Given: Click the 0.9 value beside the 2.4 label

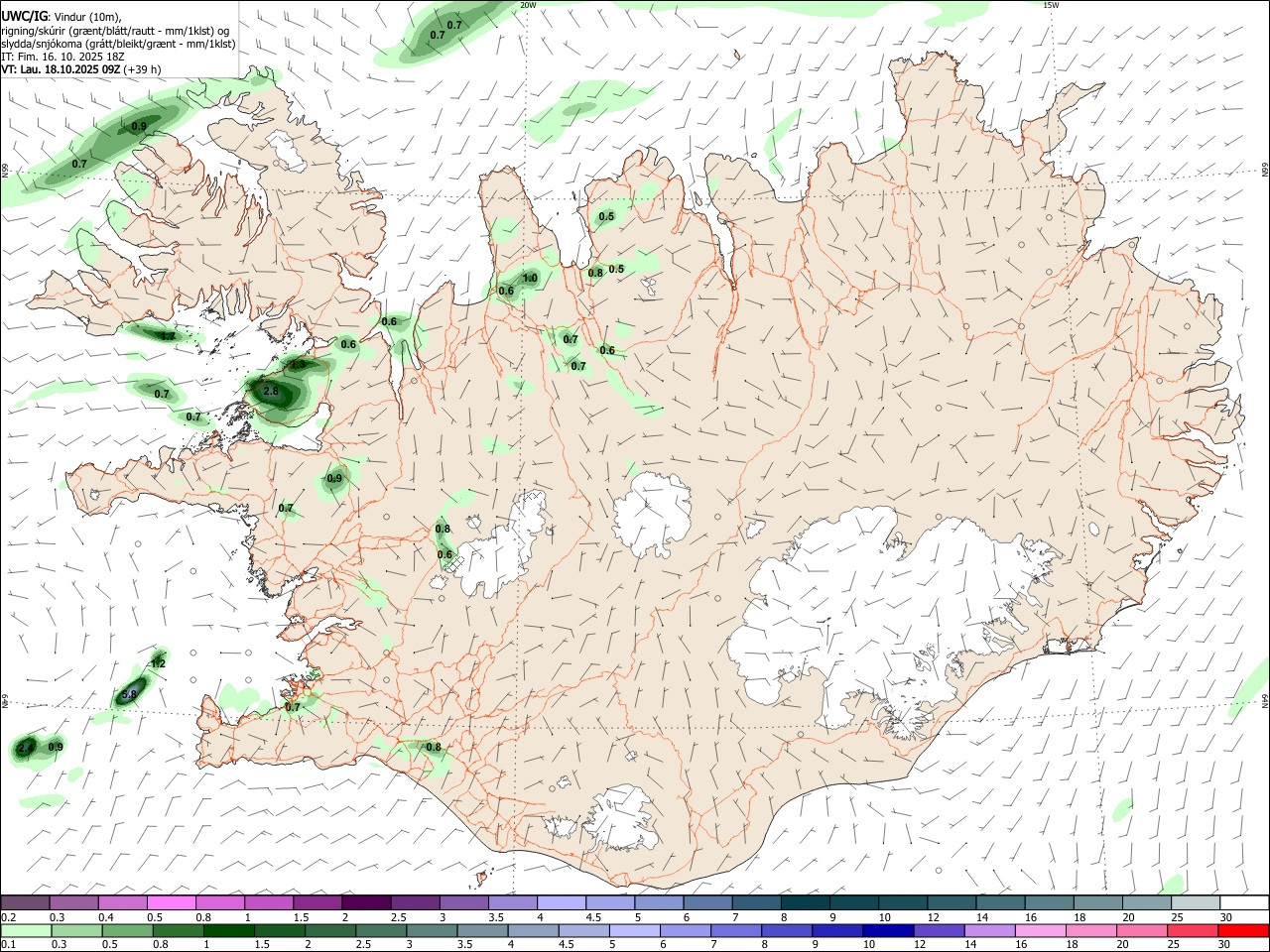Looking at the screenshot, I should click(x=56, y=747).
